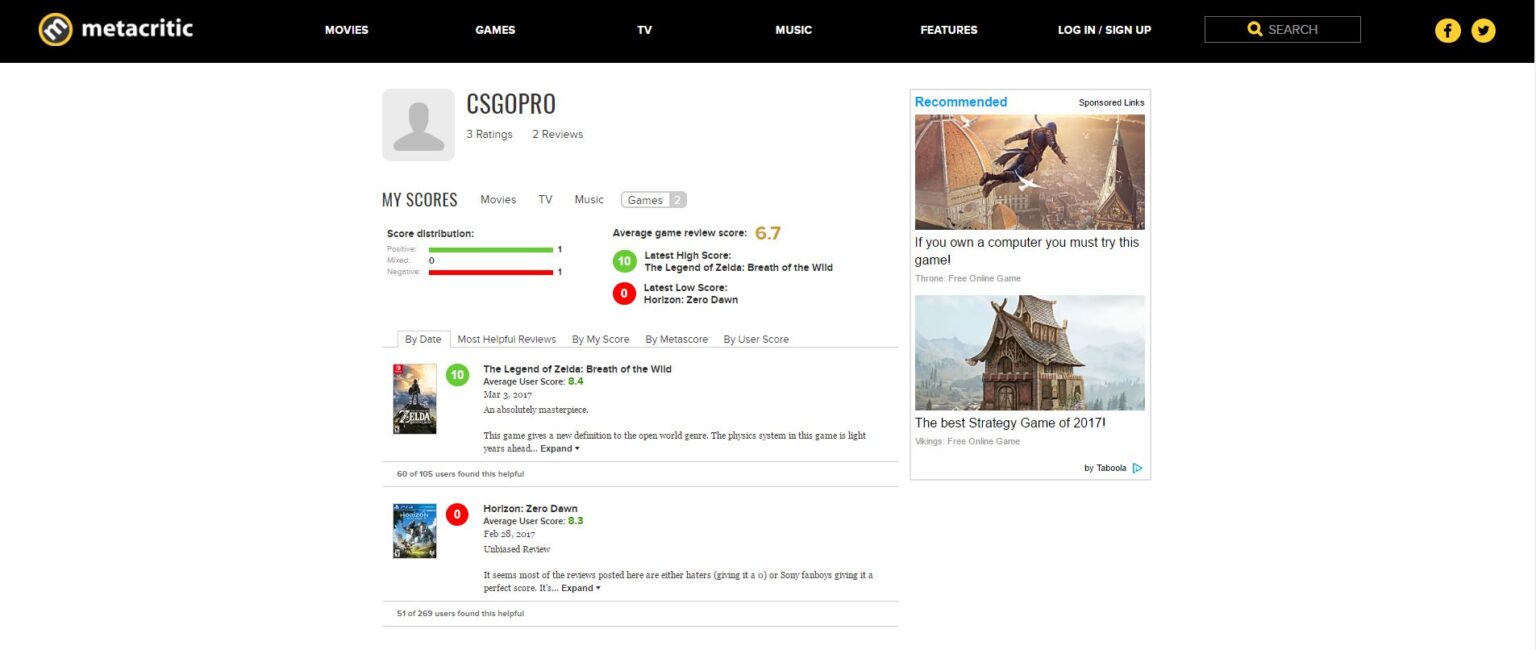Click 'If you own a computer' ad headline
This screenshot has height=650, width=1536.
point(1027,251)
